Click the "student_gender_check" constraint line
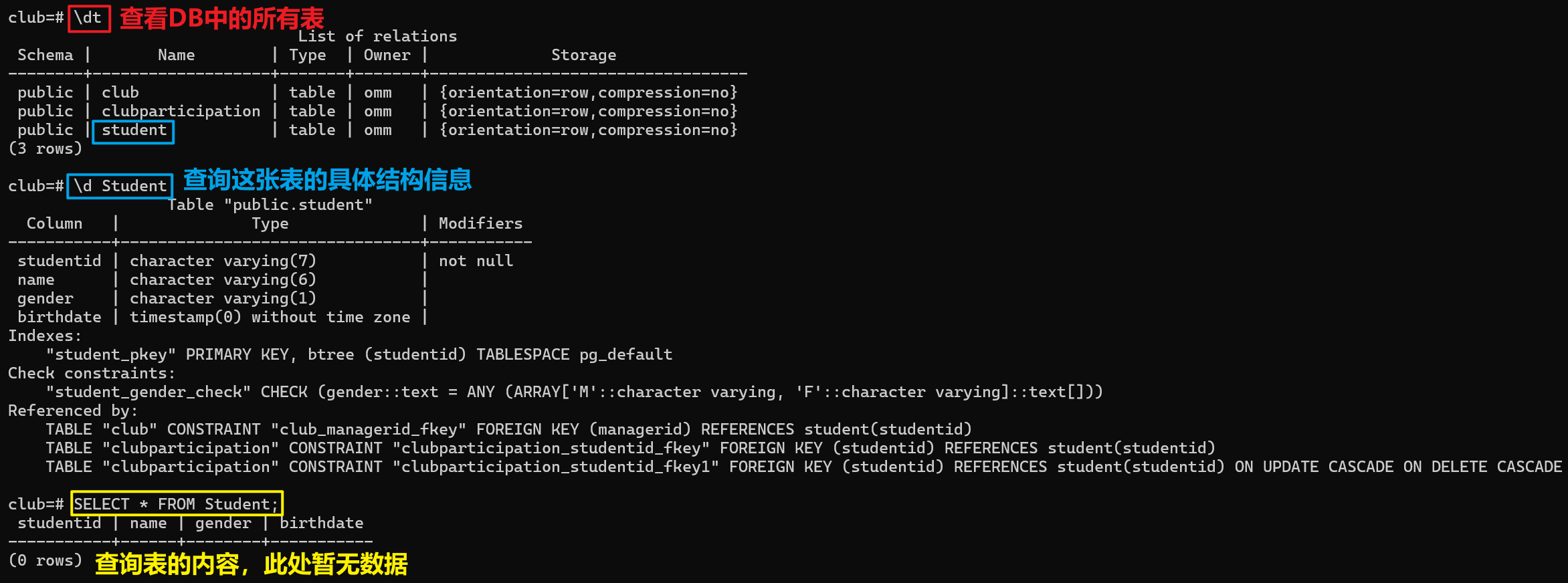This screenshot has width=1568, height=583. pyautogui.click(x=574, y=392)
